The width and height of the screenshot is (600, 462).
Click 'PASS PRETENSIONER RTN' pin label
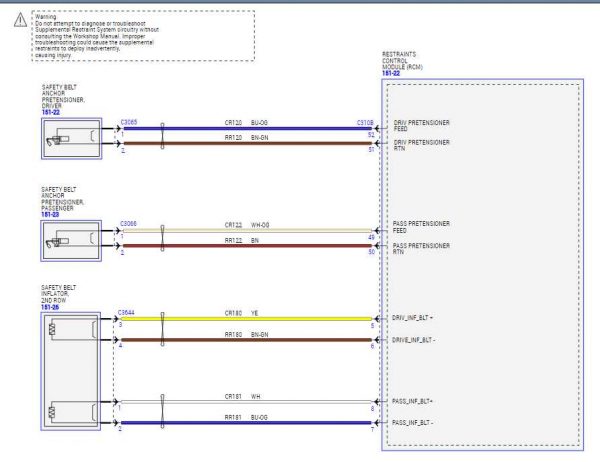pos(421,248)
